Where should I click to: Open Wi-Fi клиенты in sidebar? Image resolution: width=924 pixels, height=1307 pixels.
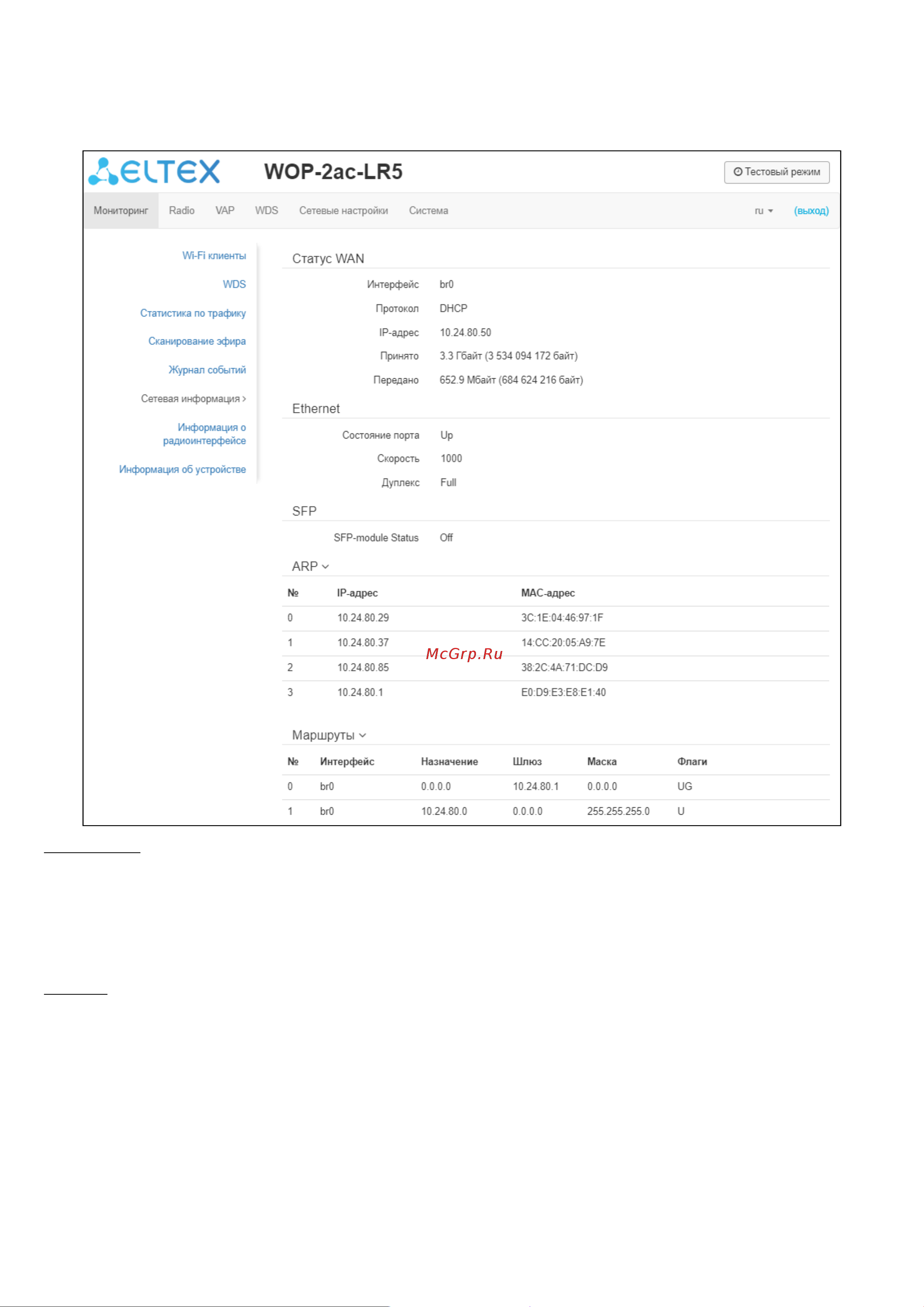[214, 256]
